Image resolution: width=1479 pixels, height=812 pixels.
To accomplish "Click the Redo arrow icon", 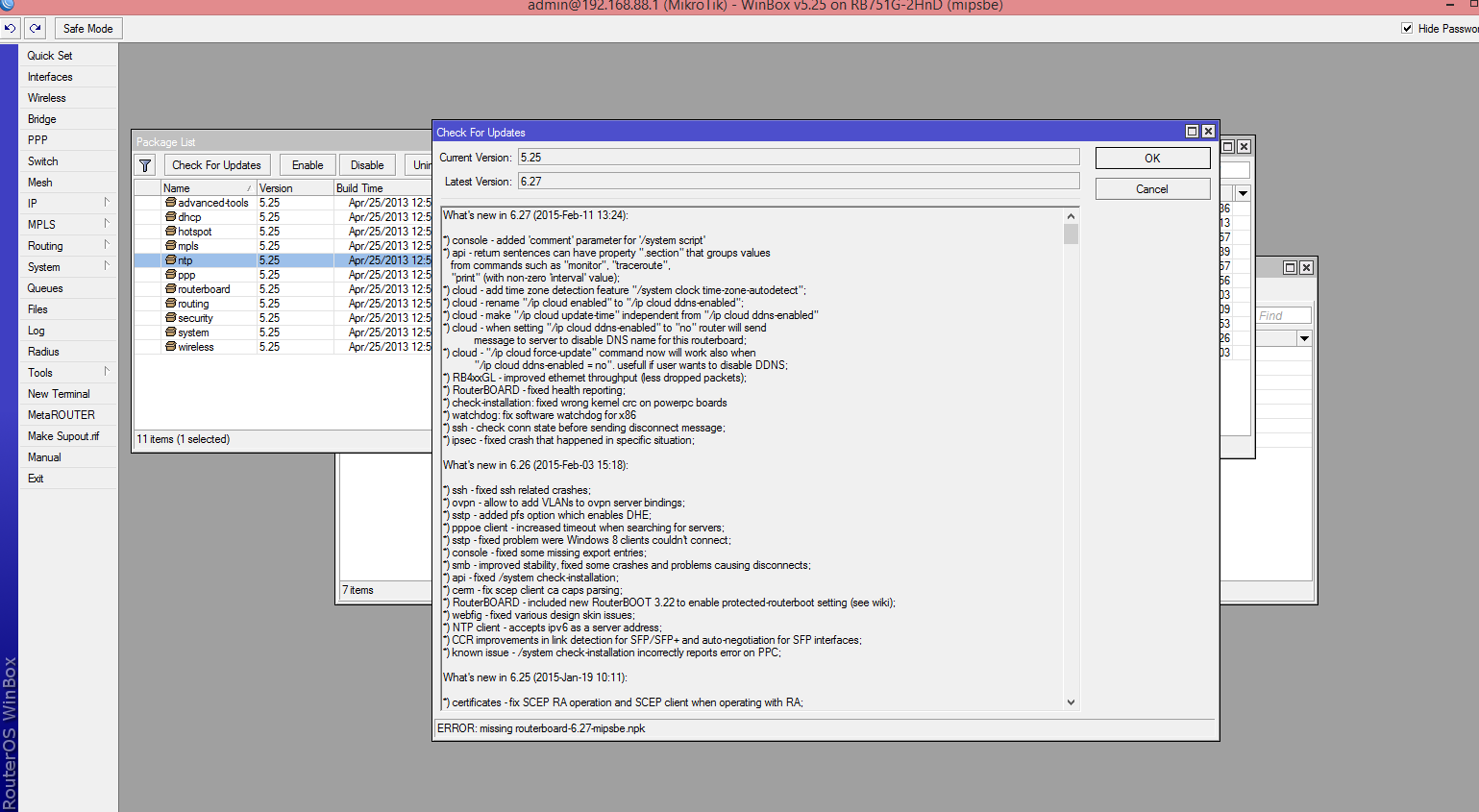I will coord(35,29).
